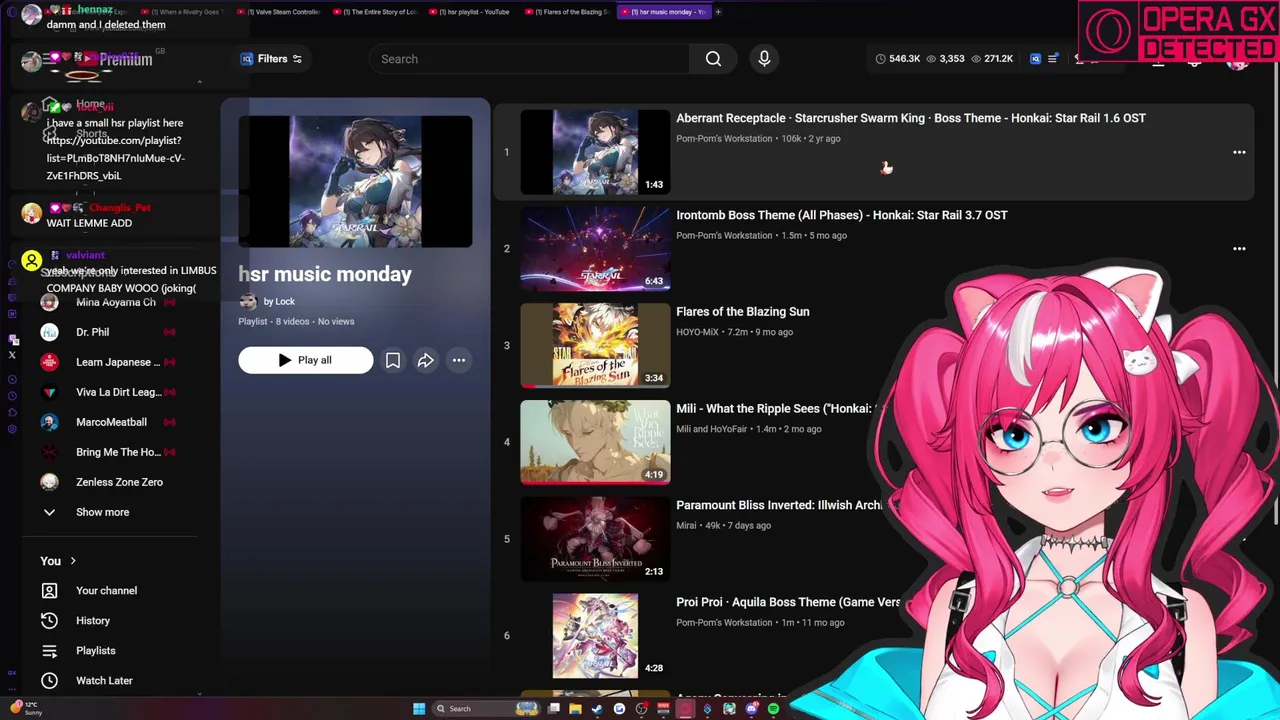Open Spotify from taskbar
Image resolution: width=1280 pixels, height=720 pixels.
pyautogui.click(x=773, y=709)
